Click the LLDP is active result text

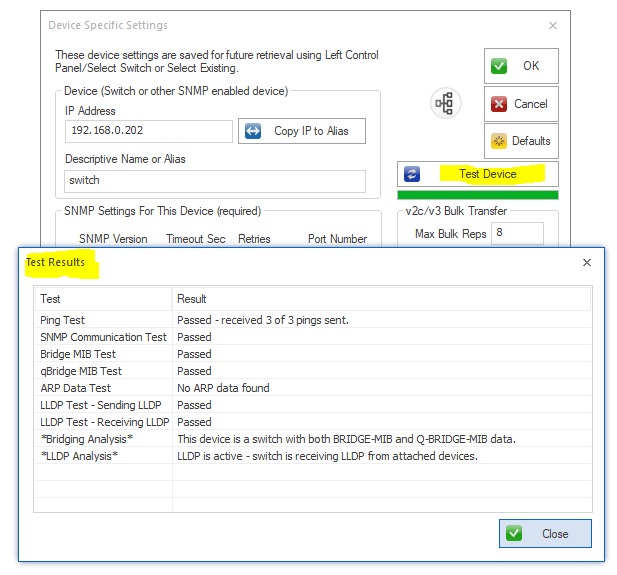coord(327,456)
